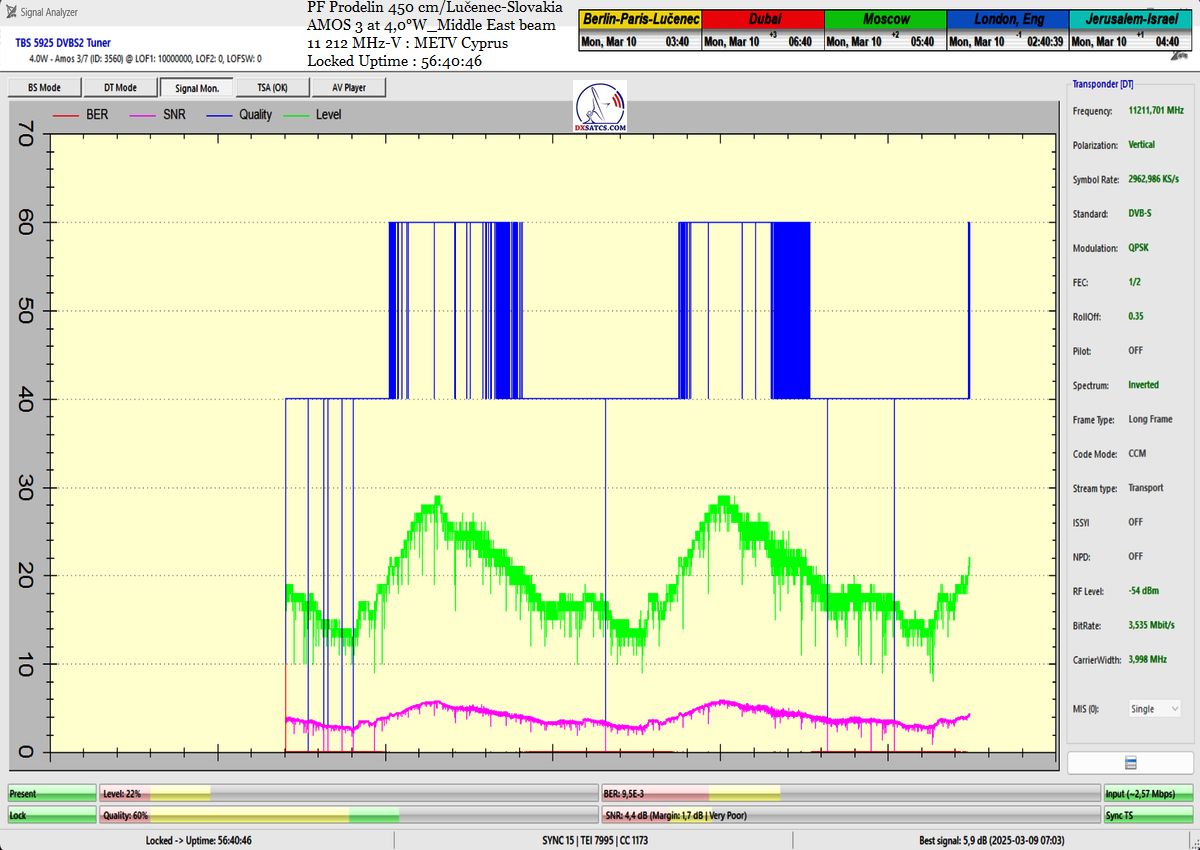
Task: Open the DT Mode tab
Action: [120, 88]
